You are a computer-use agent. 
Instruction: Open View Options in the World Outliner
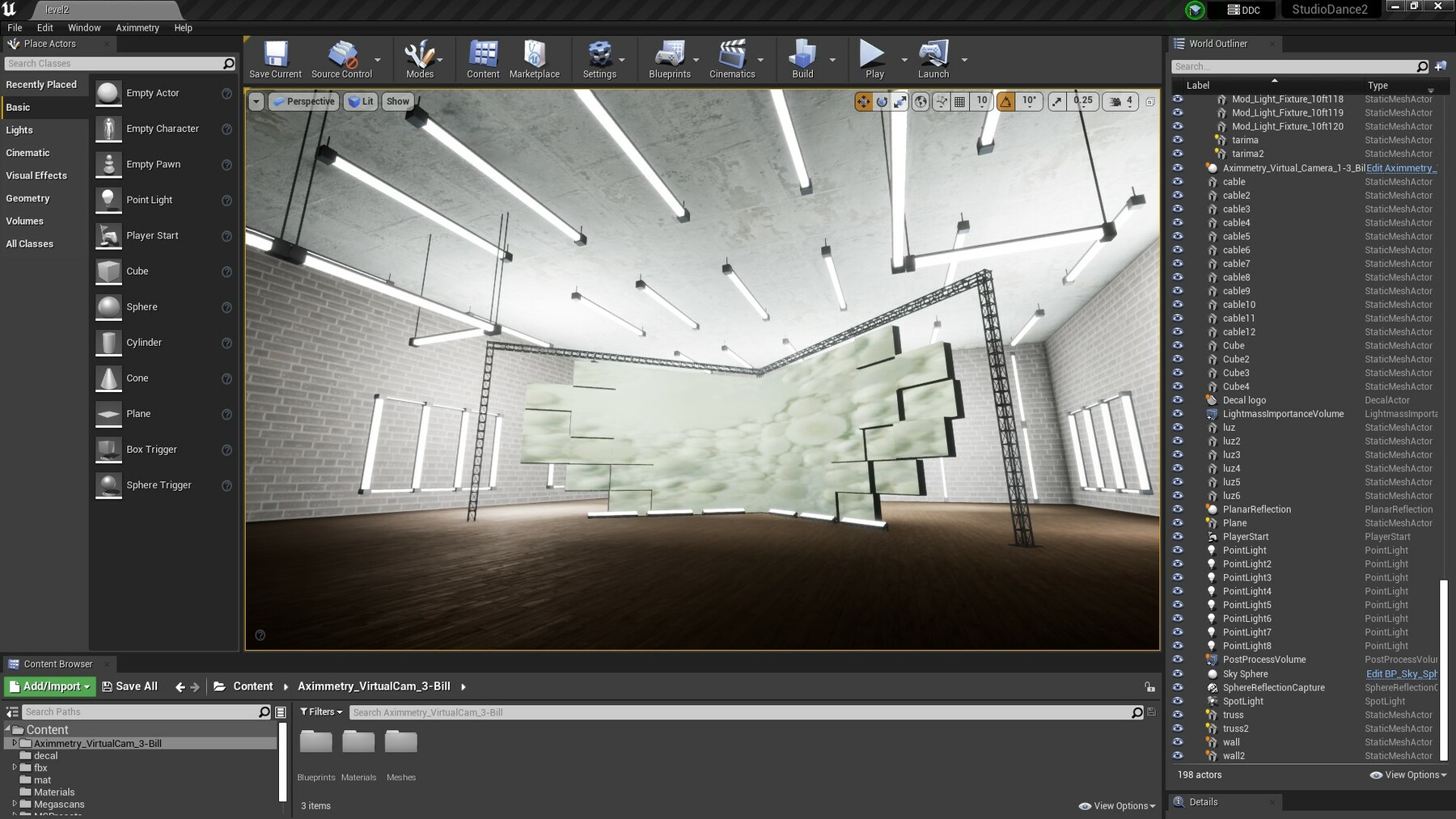pos(1407,775)
